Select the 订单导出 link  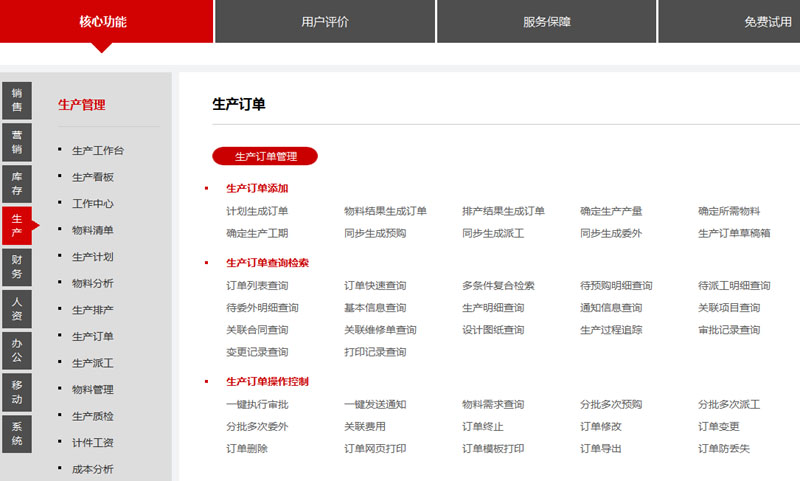(x=601, y=449)
